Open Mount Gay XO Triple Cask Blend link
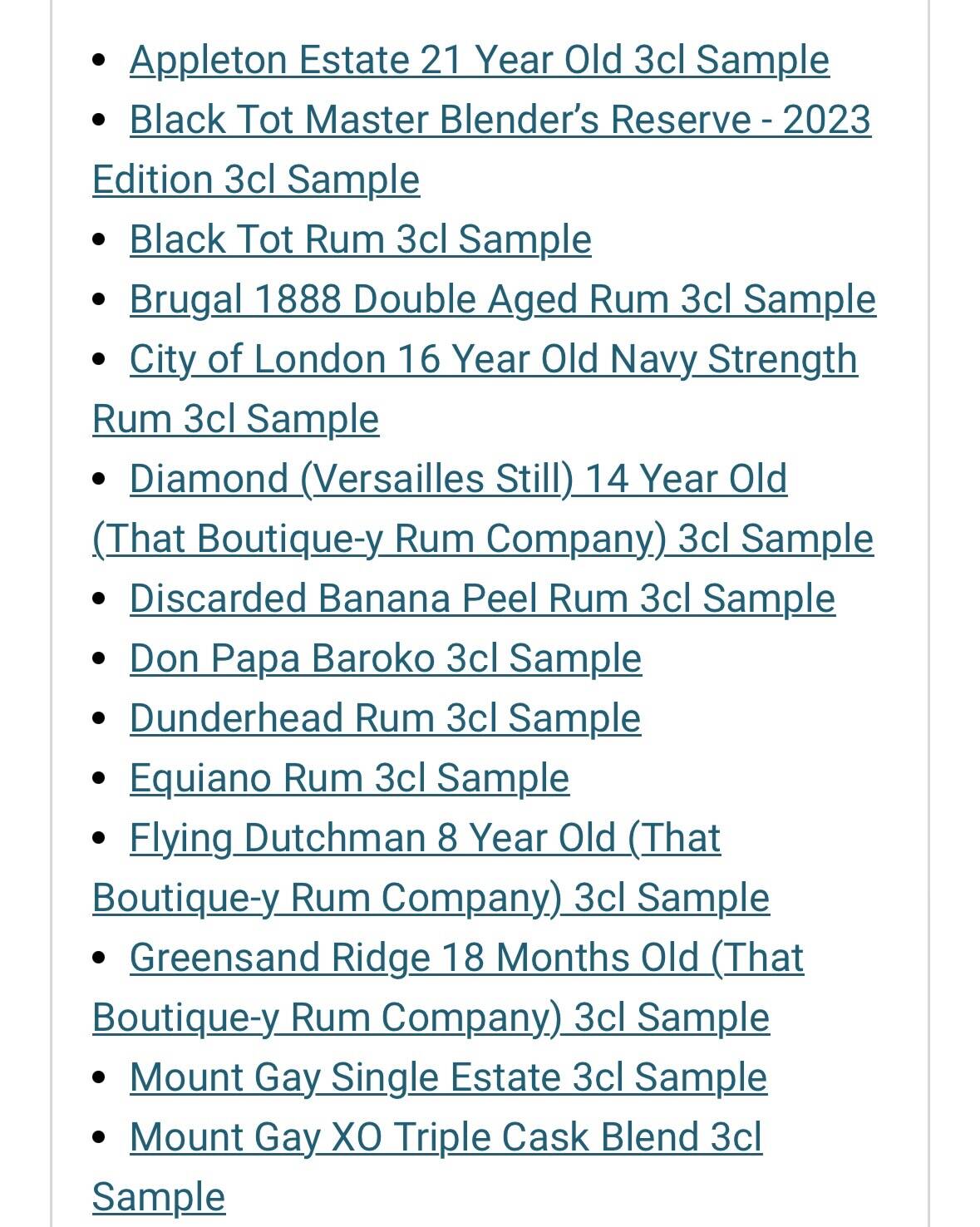 click(x=446, y=1137)
